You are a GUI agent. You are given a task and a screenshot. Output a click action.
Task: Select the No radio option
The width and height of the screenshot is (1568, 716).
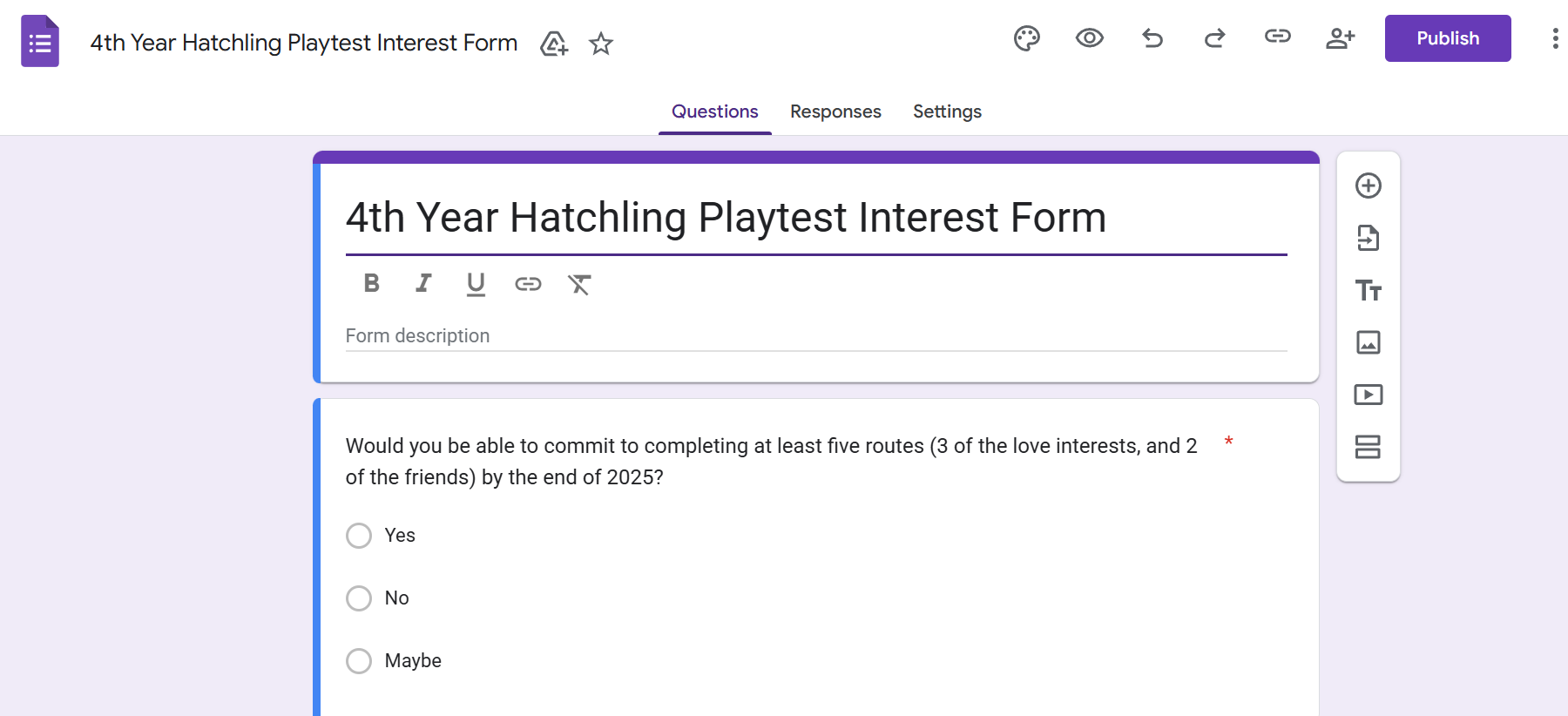(359, 598)
